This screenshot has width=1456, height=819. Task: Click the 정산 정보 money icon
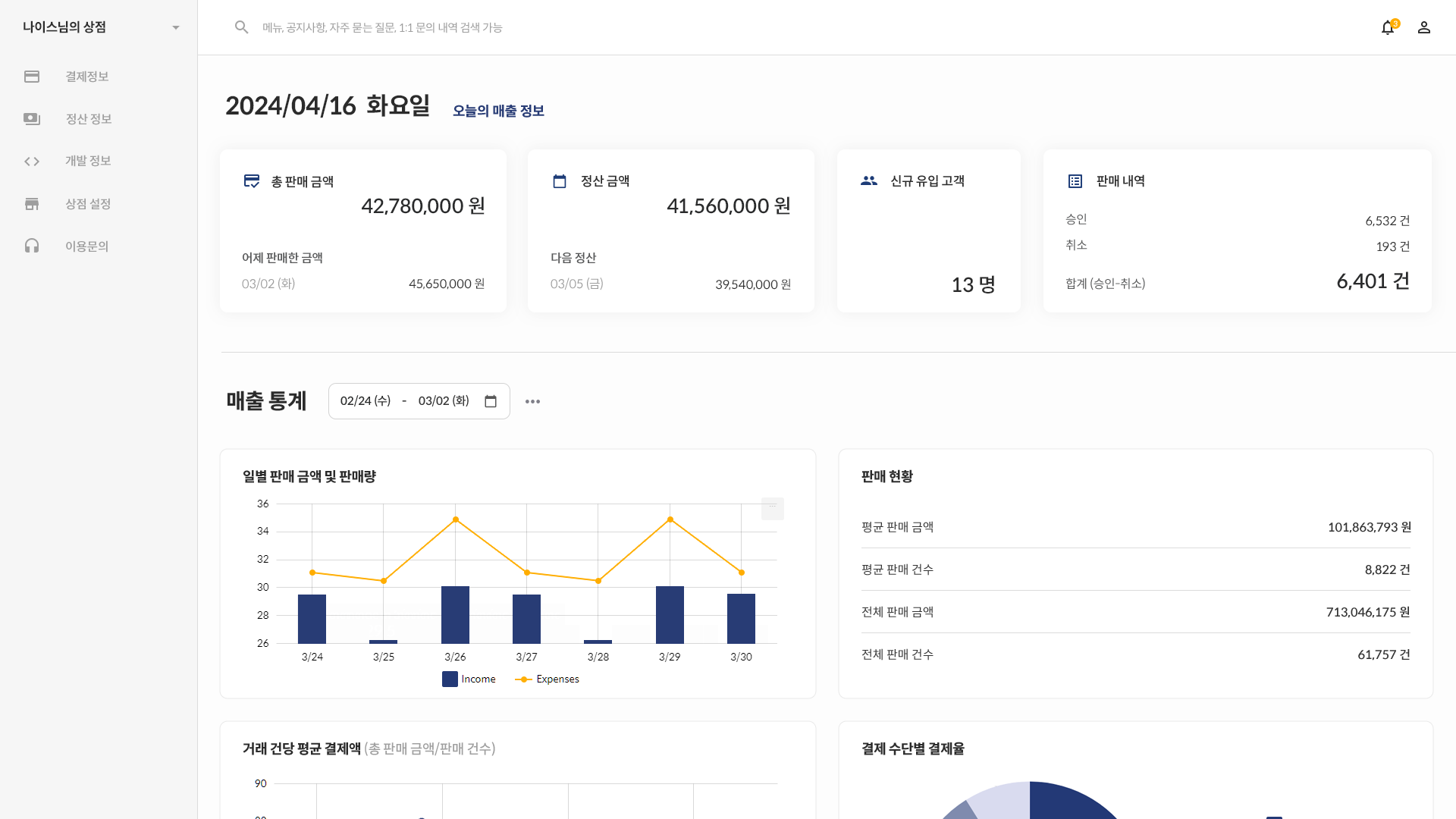point(32,119)
